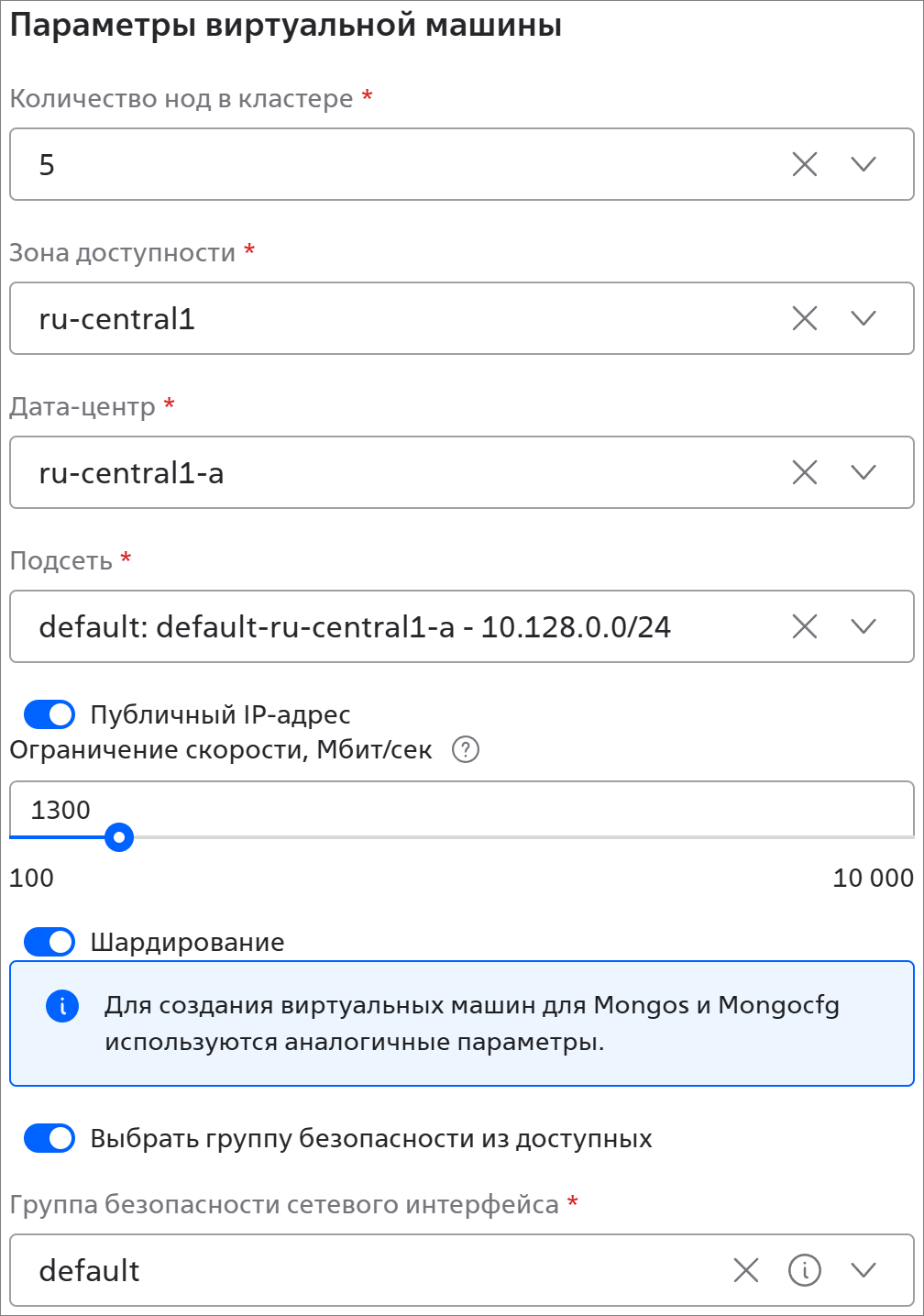Clear the cluster node count value
The image size is (924, 1316).
[x=804, y=164]
